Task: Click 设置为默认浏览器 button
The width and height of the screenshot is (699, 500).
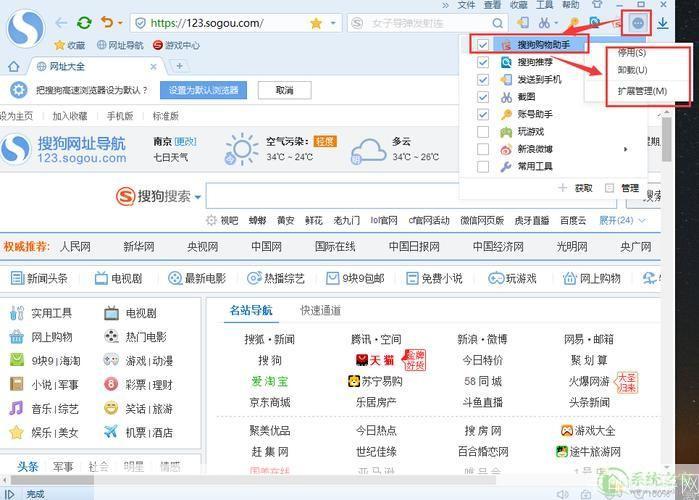Action: [x=203, y=90]
